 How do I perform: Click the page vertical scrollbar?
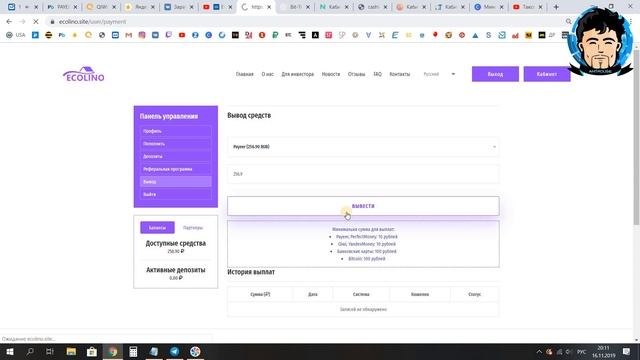tap(636, 139)
